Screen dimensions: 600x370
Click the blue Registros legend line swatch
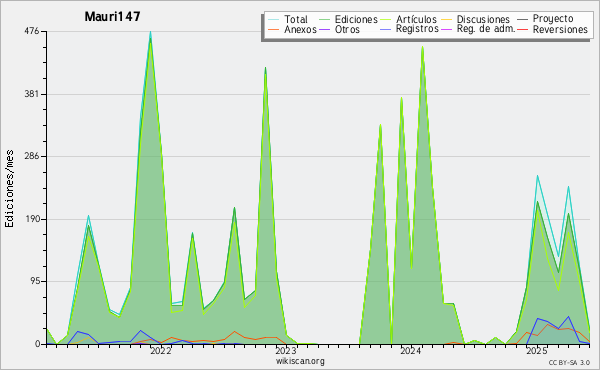pyautogui.click(x=386, y=29)
